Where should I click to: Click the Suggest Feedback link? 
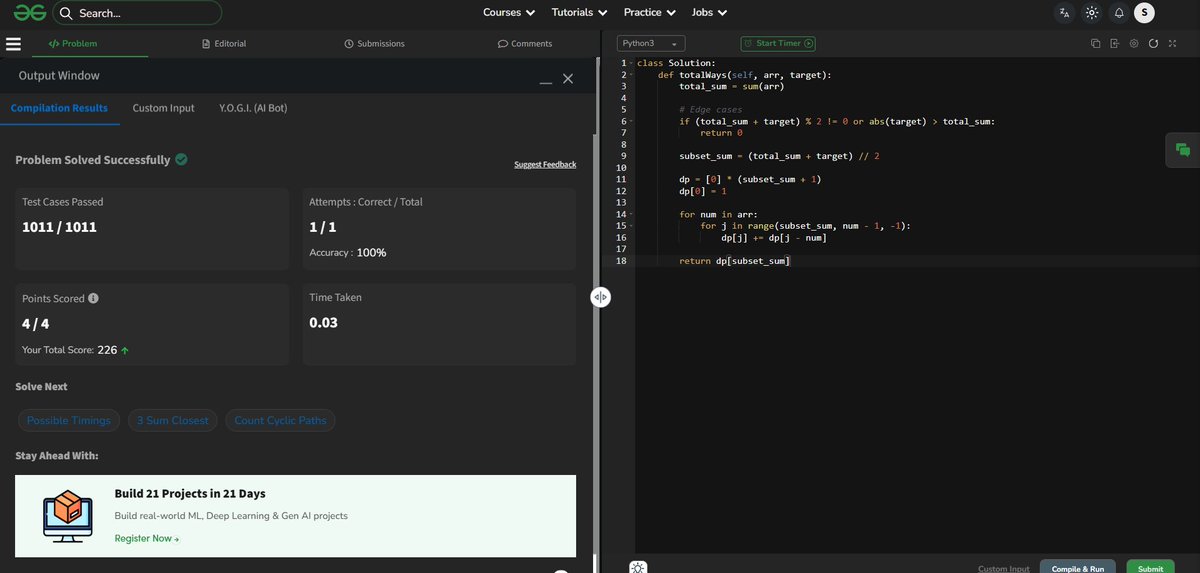tap(545, 164)
